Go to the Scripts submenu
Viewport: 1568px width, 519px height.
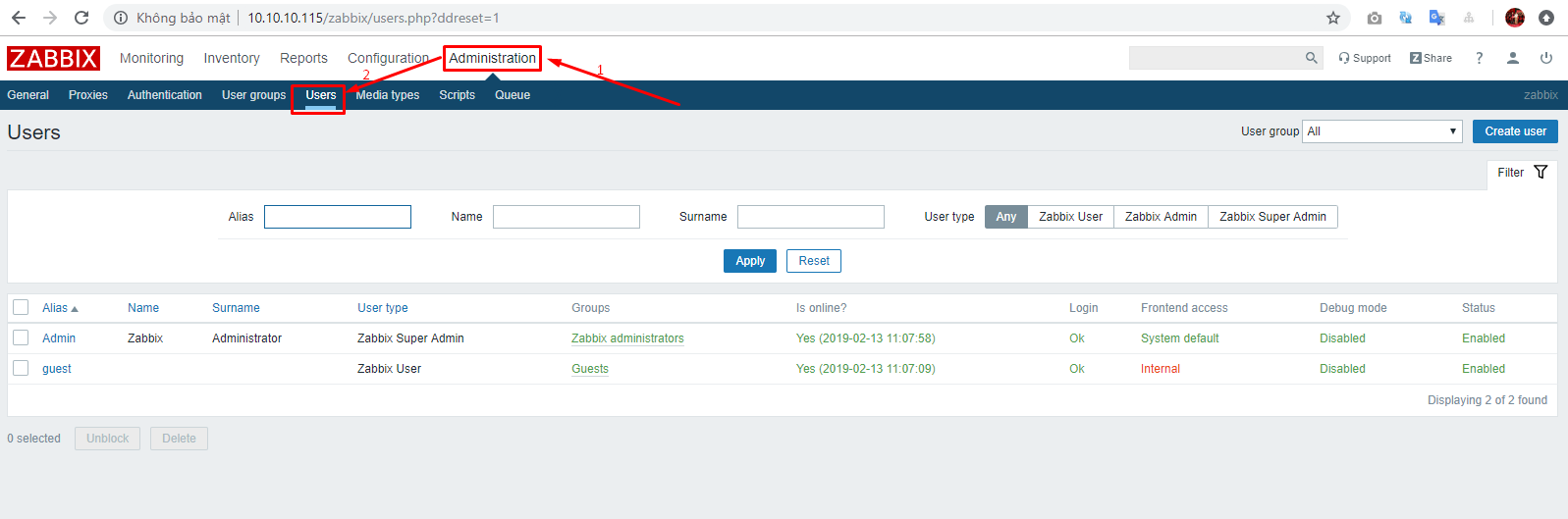(x=458, y=95)
